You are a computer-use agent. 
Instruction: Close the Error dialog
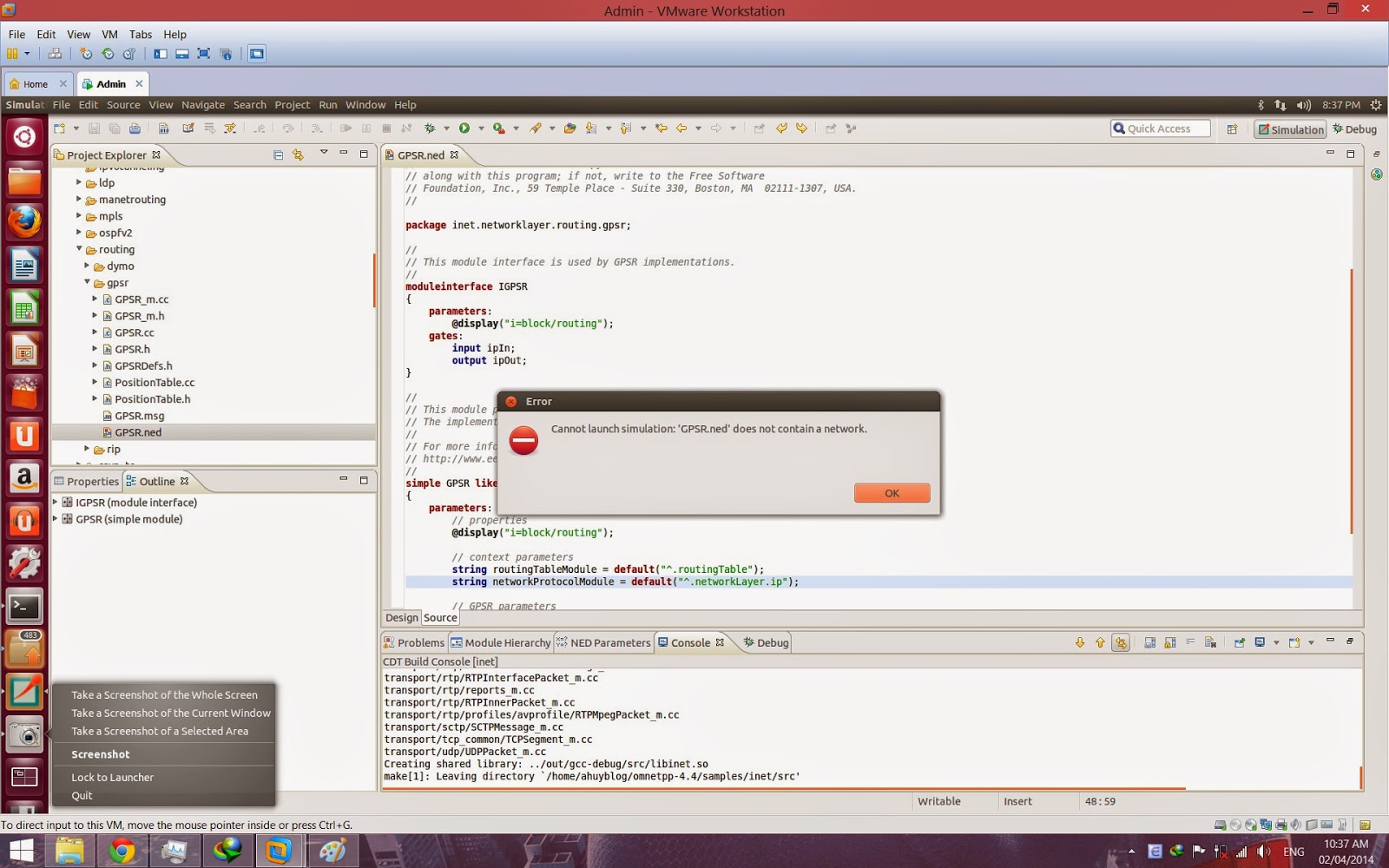click(x=511, y=401)
